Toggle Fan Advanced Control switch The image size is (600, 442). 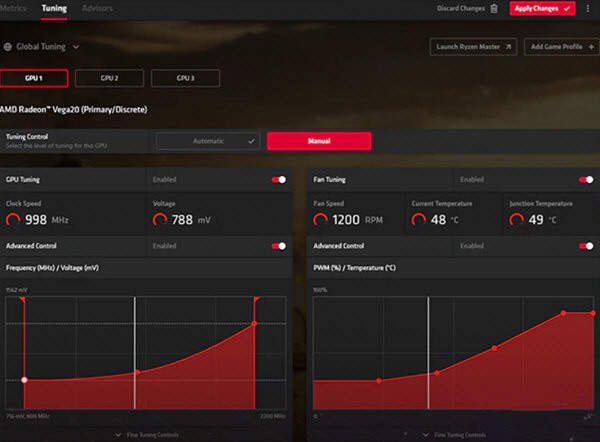586,246
